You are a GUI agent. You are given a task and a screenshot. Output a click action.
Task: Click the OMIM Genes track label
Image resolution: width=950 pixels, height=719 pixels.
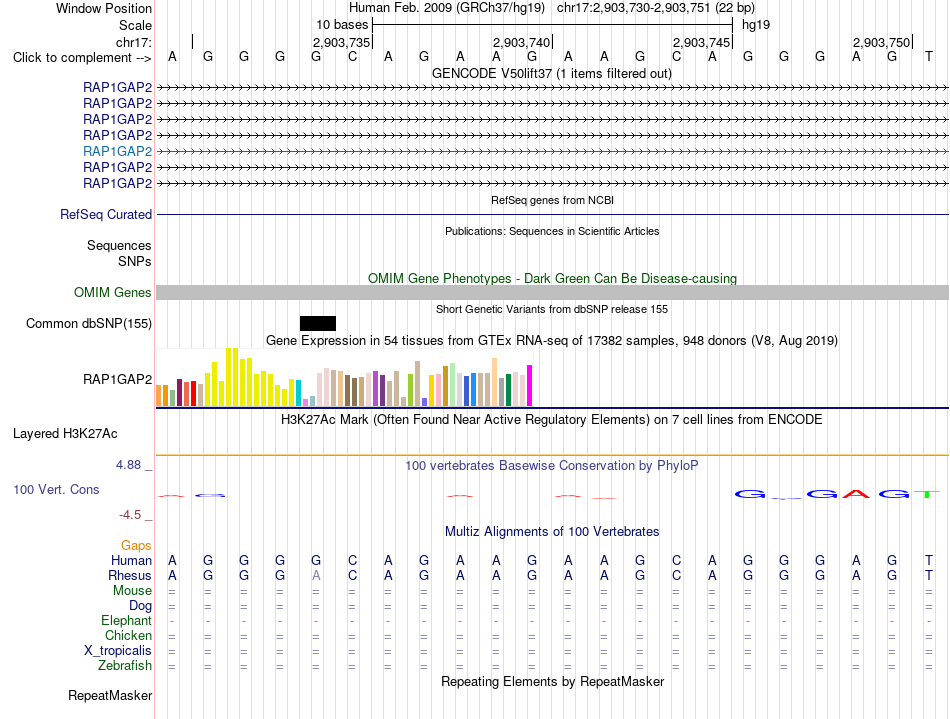click(x=113, y=293)
